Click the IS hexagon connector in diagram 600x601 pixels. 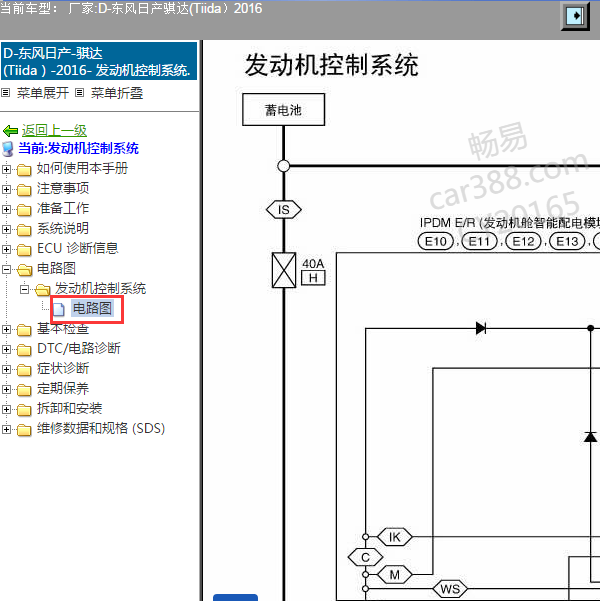point(284,210)
